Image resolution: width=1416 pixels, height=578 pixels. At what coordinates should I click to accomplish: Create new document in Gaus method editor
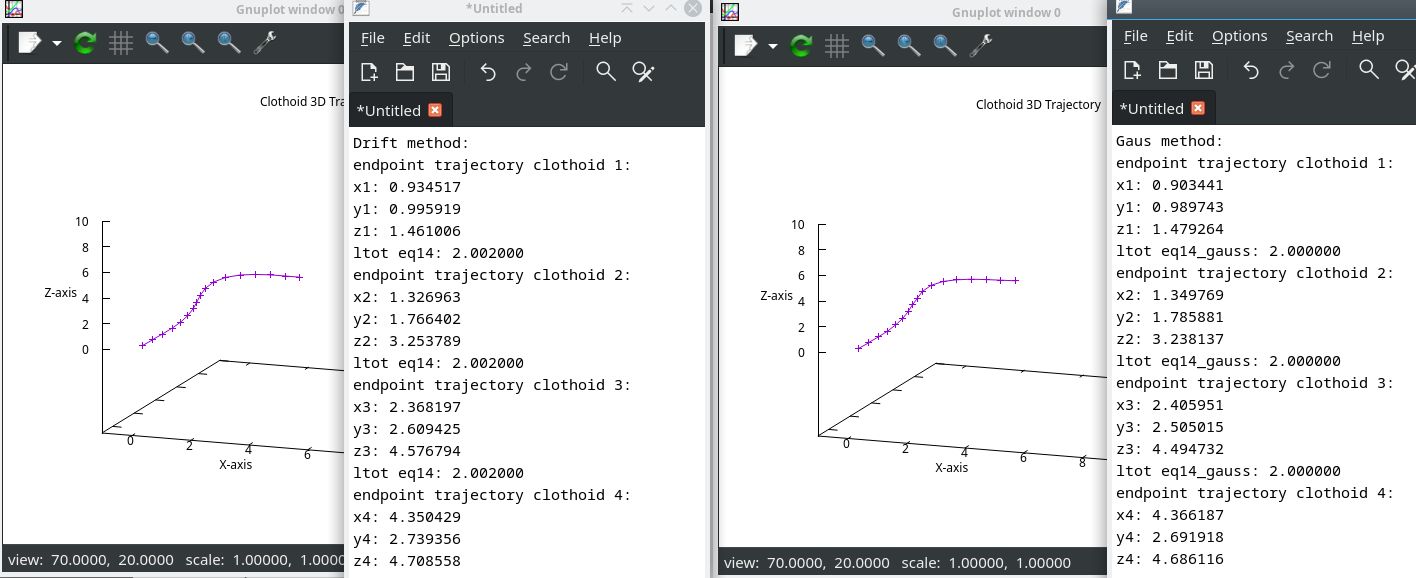click(x=1133, y=69)
